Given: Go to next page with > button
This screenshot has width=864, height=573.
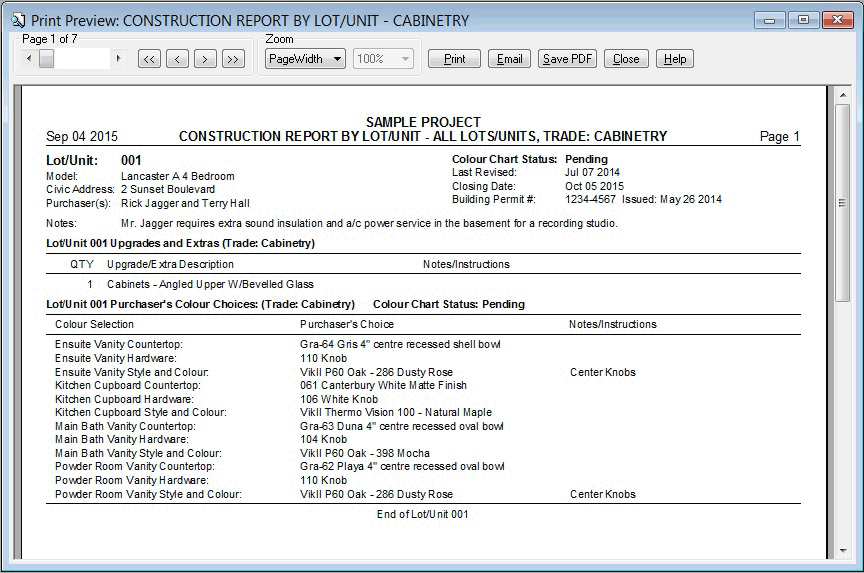Looking at the screenshot, I should [x=205, y=59].
